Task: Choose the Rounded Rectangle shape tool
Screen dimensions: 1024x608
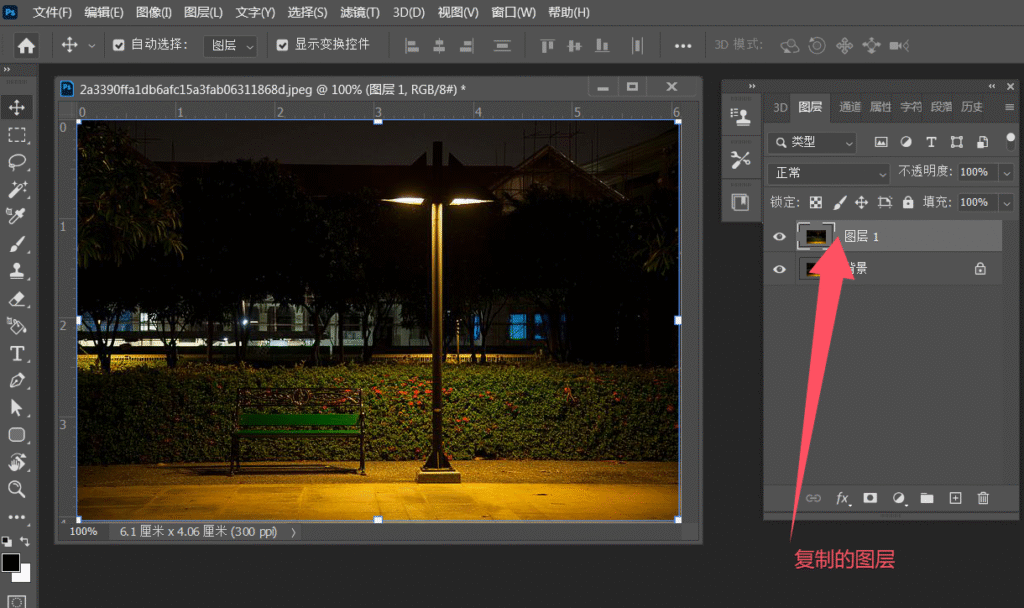Action: pyautogui.click(x=17, y=435)
